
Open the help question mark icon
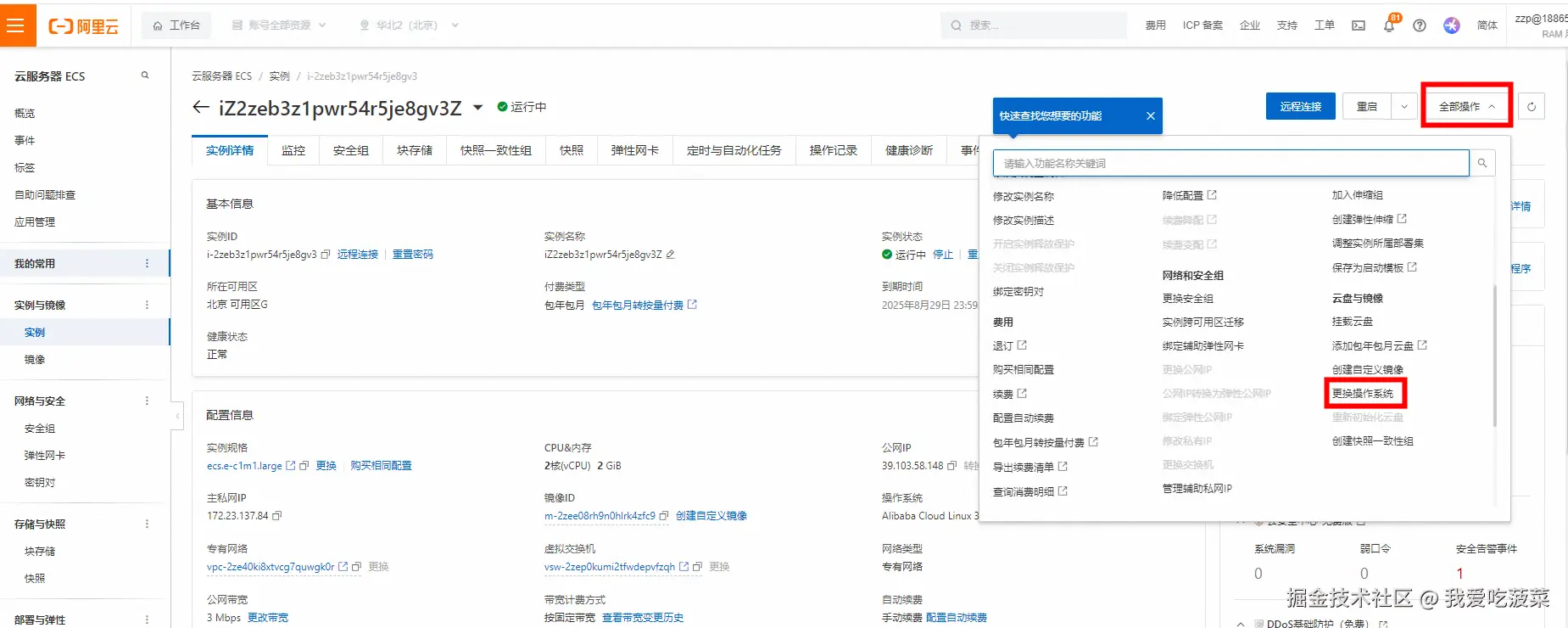[1420, 25]
